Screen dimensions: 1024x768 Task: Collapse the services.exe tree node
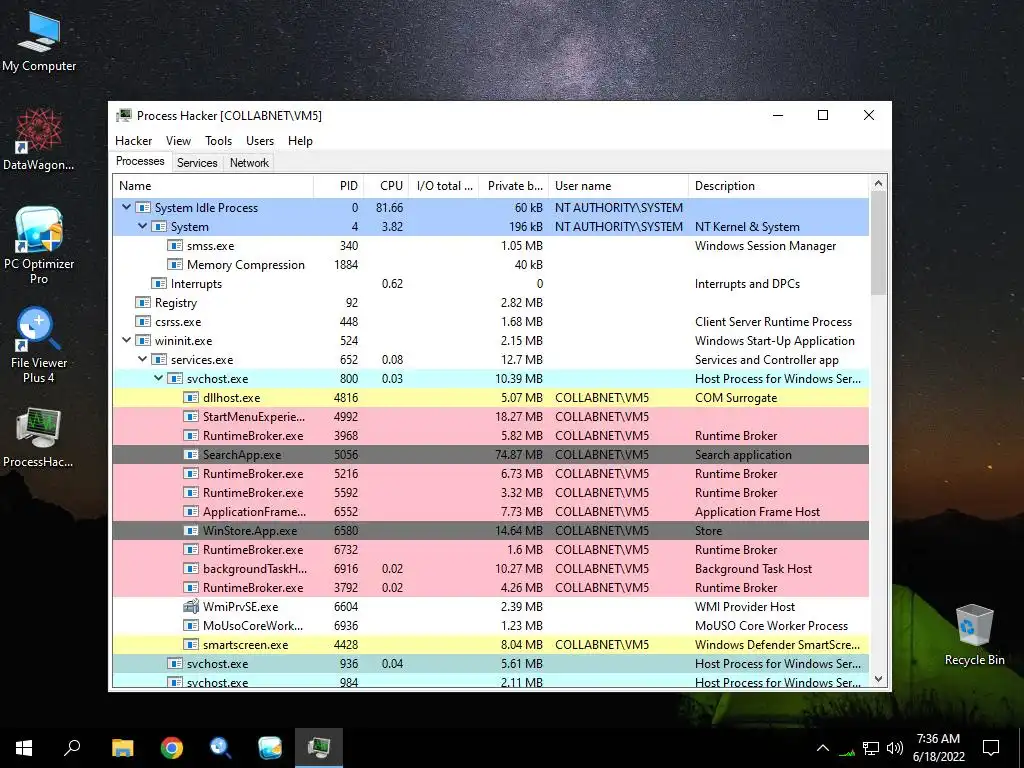[x=142, y=359]
